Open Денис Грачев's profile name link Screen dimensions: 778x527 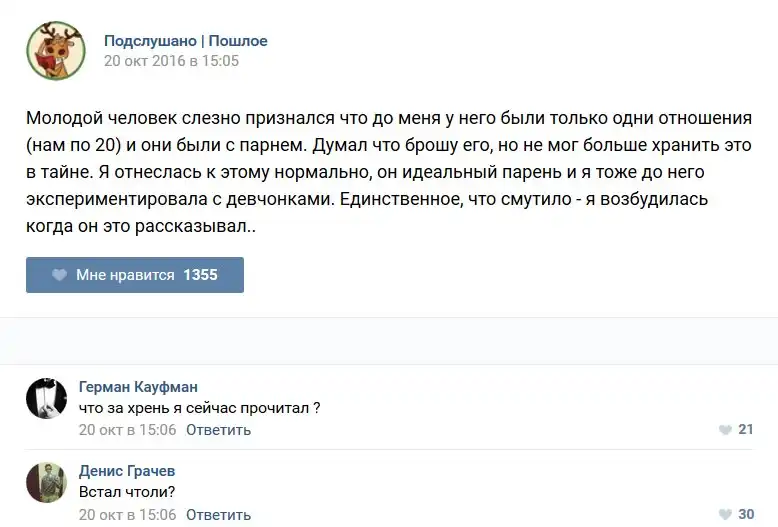127,471
